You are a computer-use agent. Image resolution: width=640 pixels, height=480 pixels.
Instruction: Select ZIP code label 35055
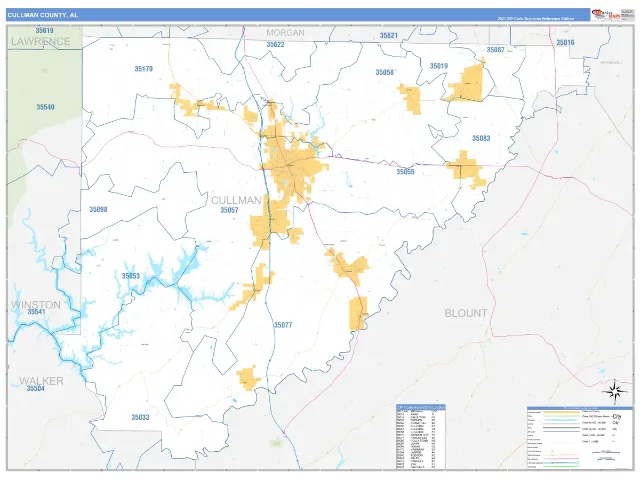405,172
